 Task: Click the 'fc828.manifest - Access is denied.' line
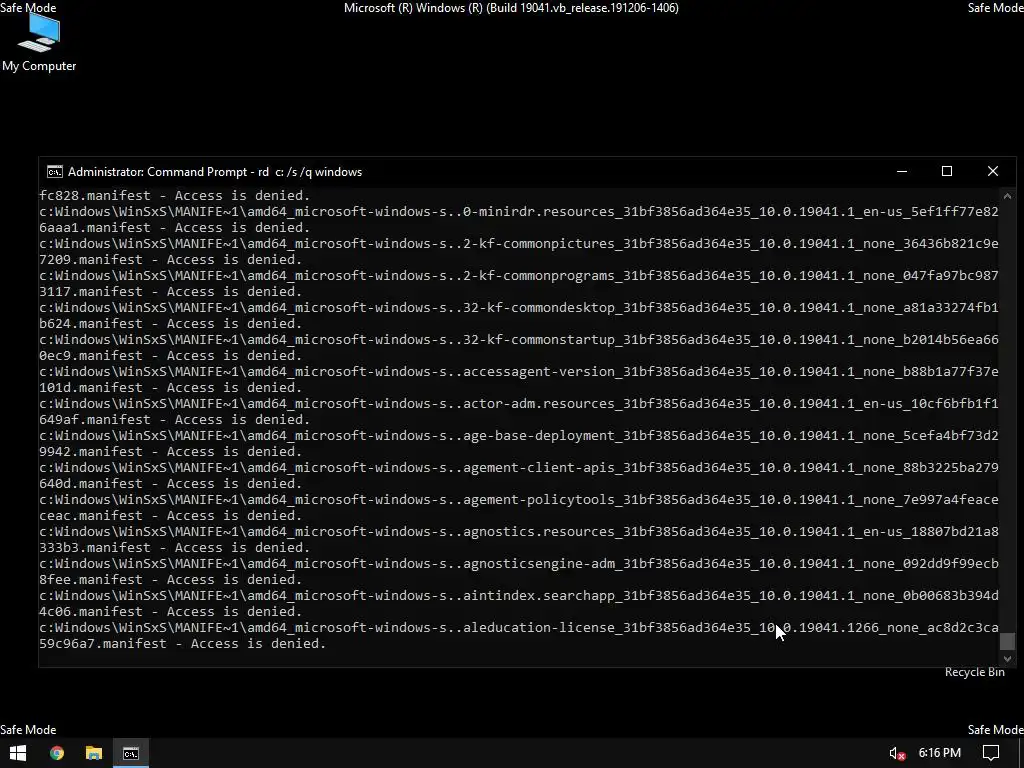coord(174,195)
